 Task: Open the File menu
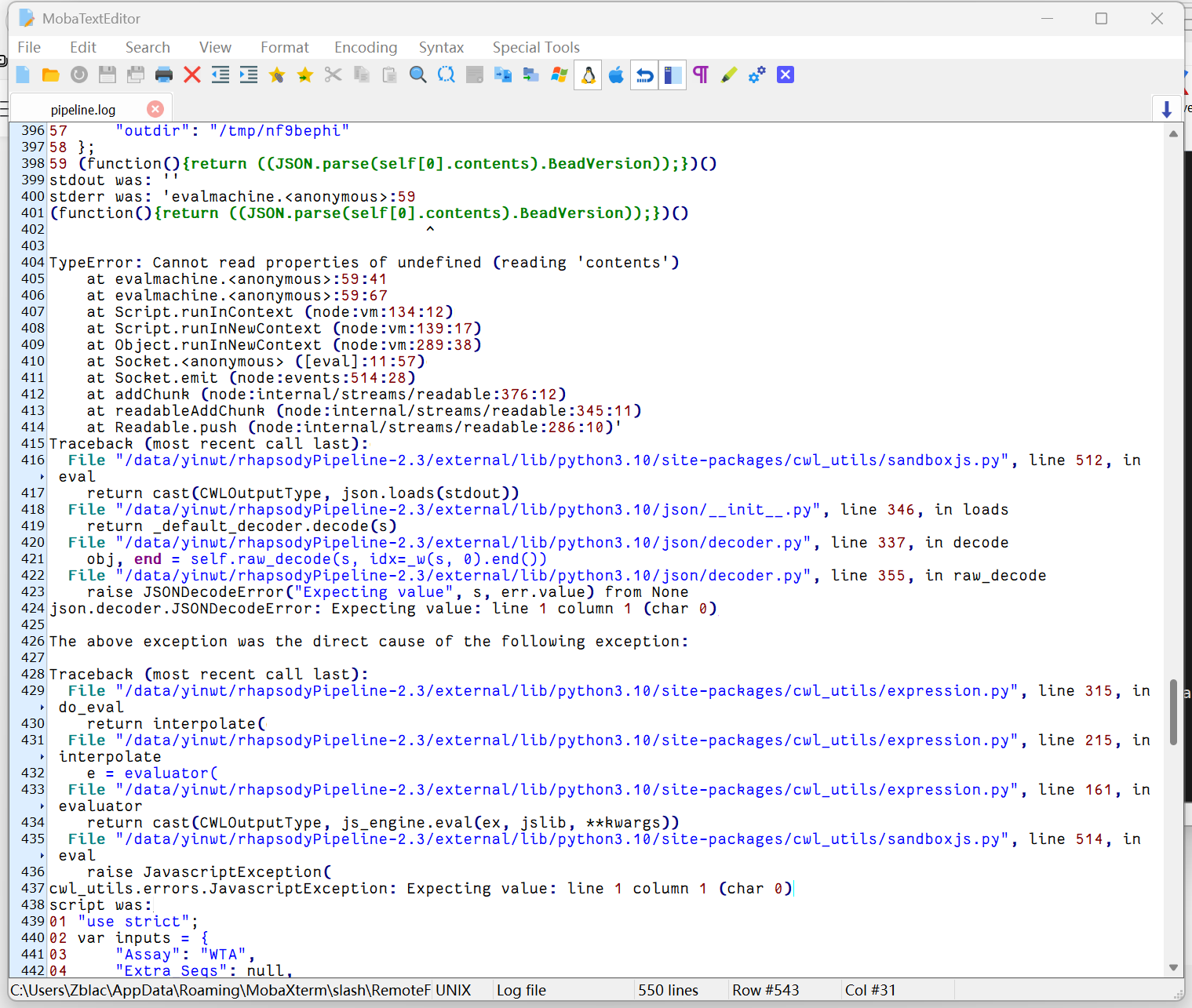pos(29,48)
